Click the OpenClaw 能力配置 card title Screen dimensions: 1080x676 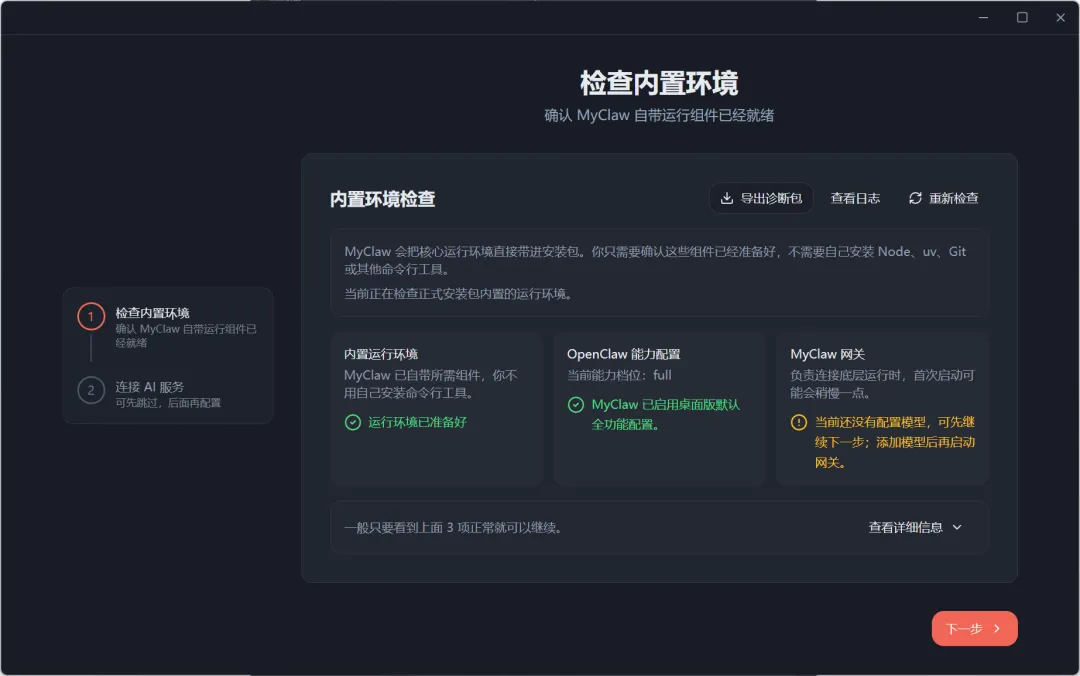(x=623, y=354)
